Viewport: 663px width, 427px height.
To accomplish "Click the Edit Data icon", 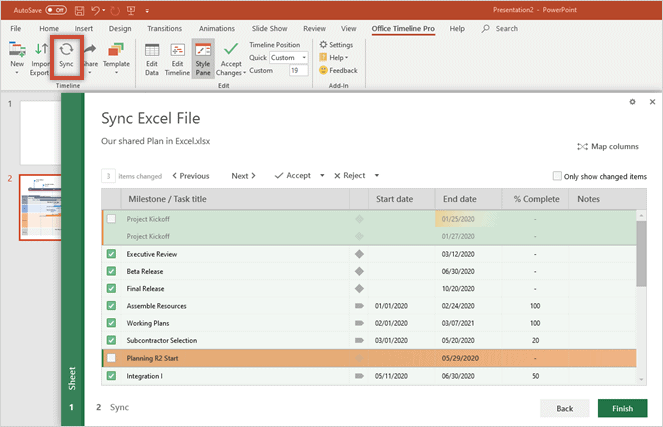I will pos(152,50).
